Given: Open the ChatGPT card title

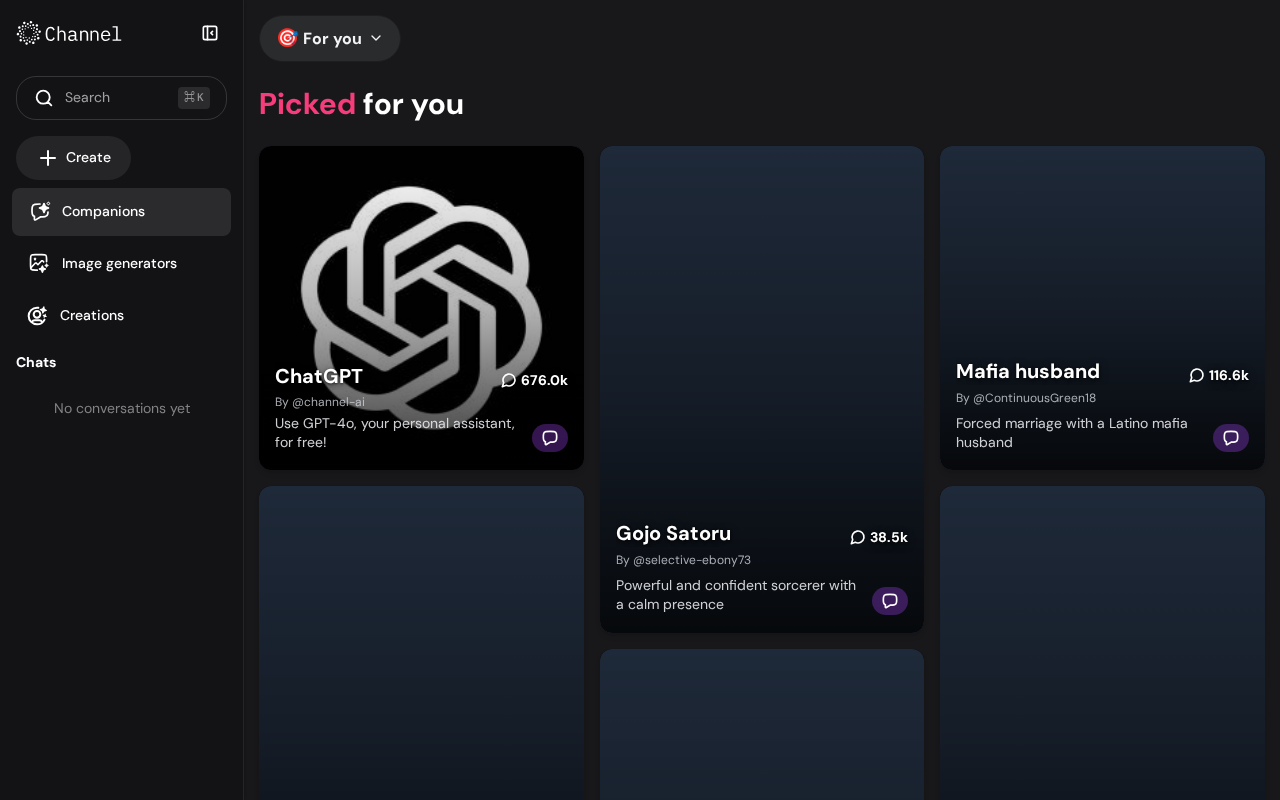Looking at the screenshot, I should point(319,376).
